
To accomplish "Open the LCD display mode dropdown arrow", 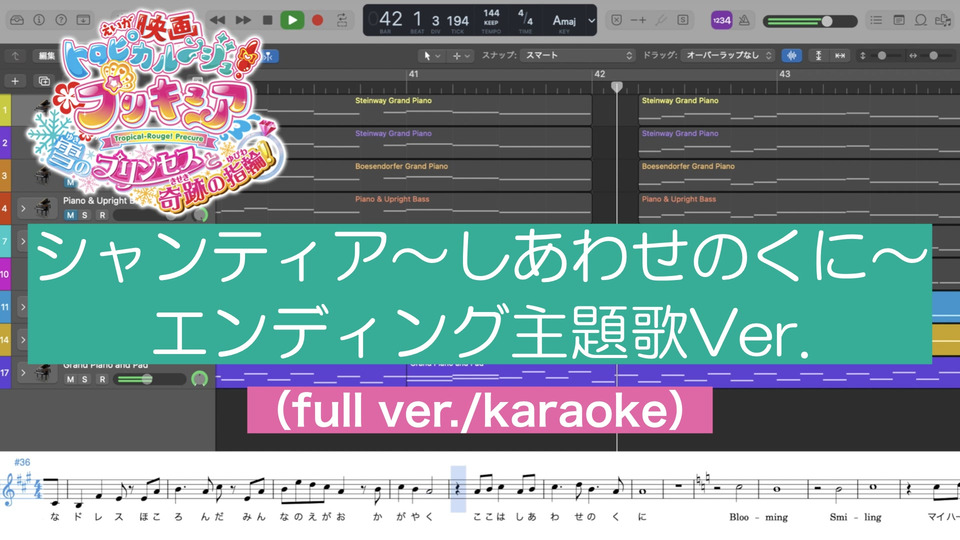I will pyautogui.click(x=591, y=20).
